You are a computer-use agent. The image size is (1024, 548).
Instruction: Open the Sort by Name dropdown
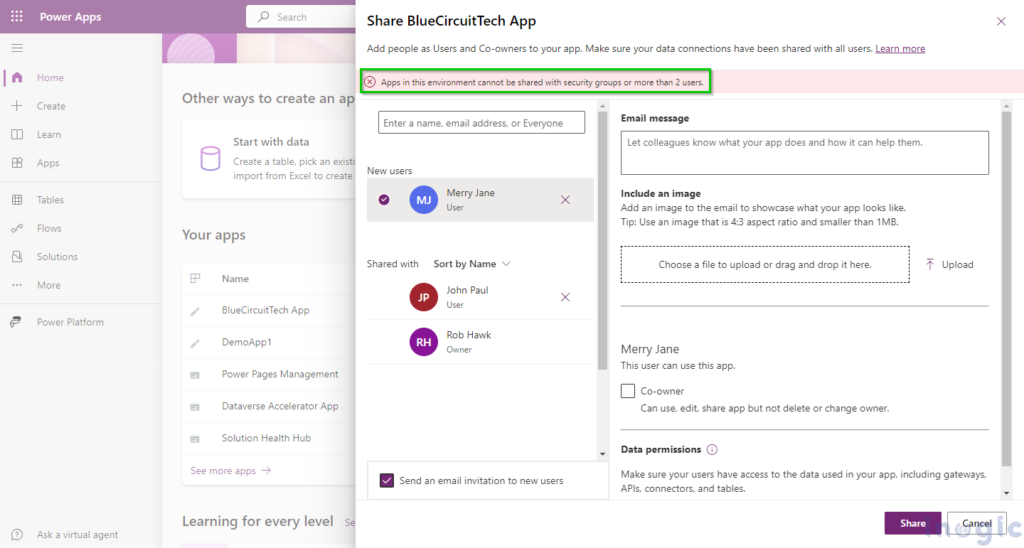(x=472, y=264)
